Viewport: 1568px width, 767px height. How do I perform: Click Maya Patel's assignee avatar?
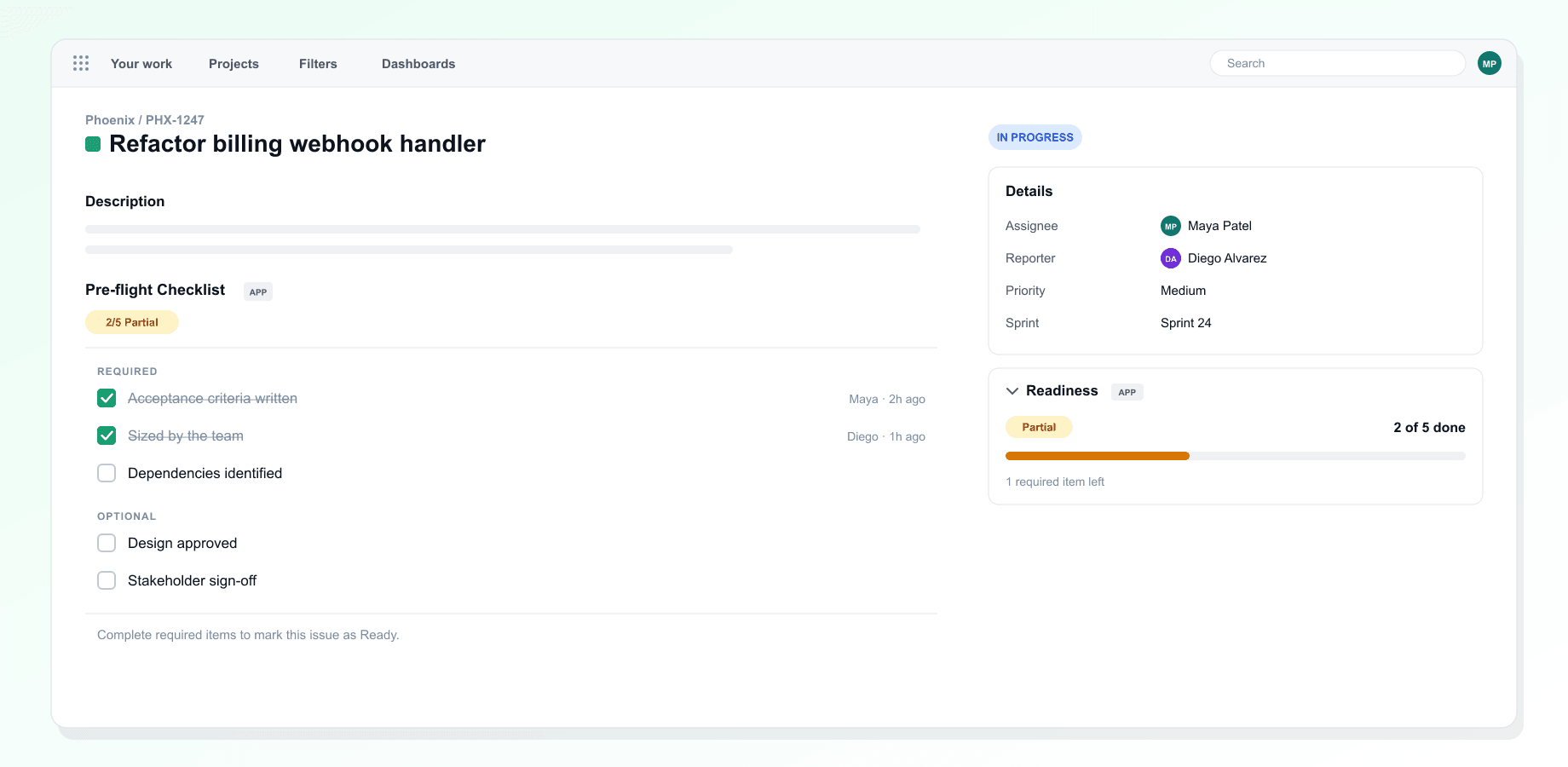[x=1171, y=226]
